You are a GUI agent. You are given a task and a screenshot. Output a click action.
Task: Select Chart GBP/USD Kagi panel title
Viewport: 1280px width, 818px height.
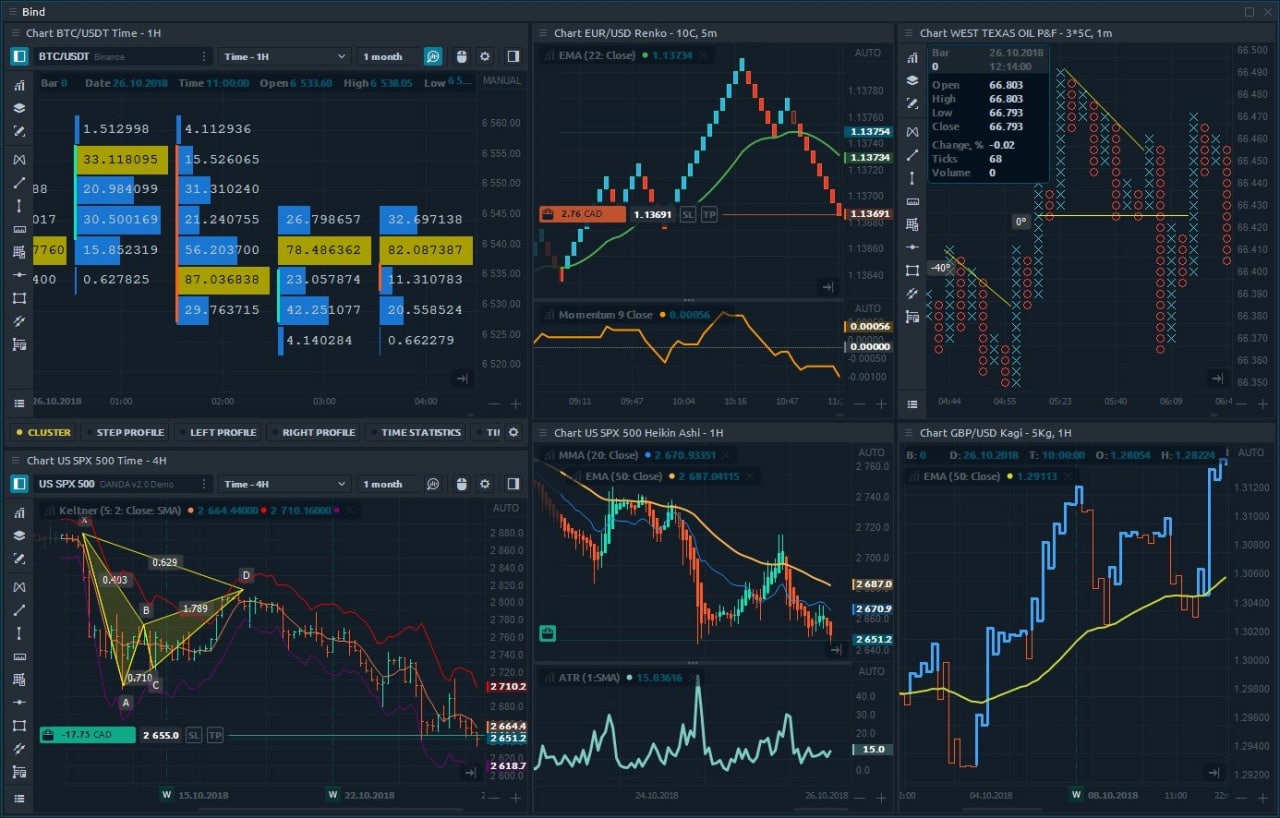coord(996,433)
